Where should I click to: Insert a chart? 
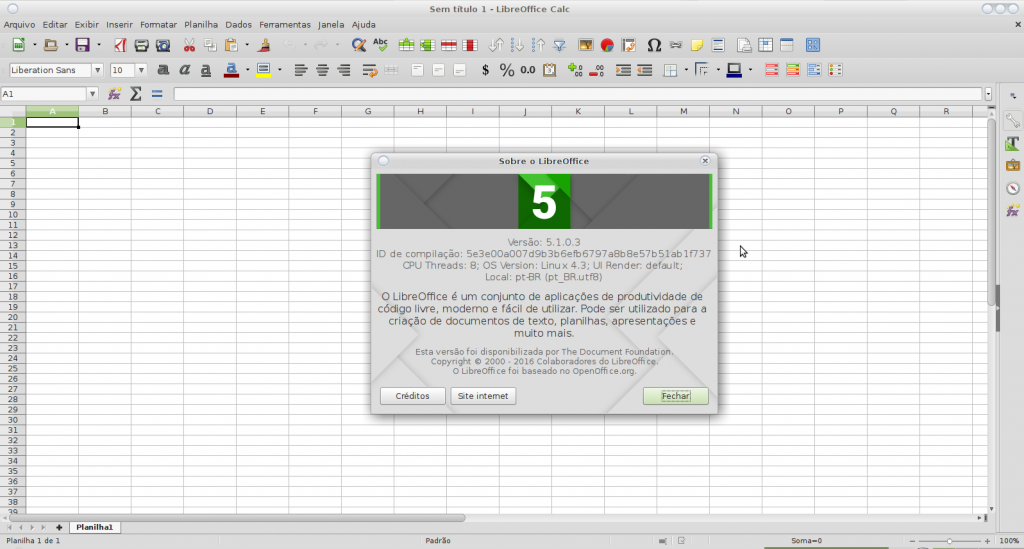tap(607, 45)
